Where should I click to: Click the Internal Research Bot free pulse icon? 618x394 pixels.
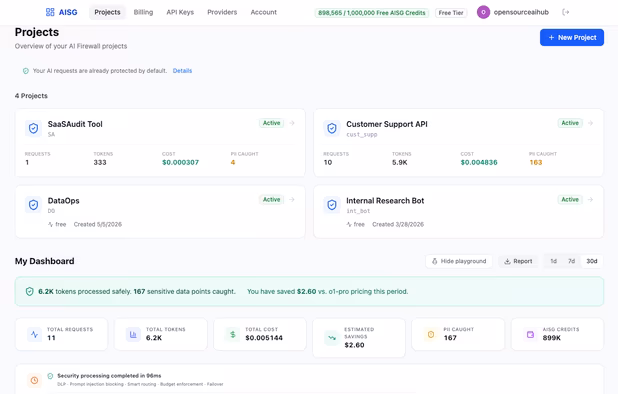point(349,224)
